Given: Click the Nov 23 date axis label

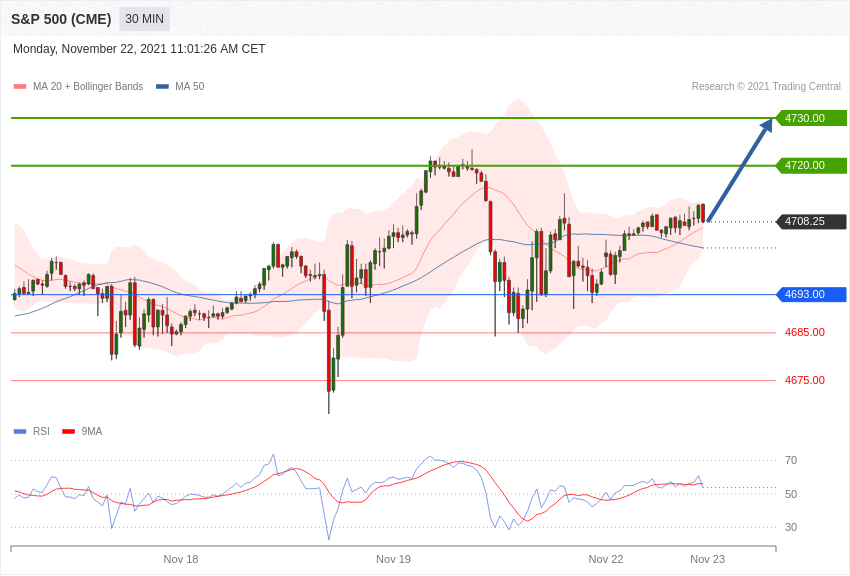Looking at the screenshot, I should click(707, 559).
